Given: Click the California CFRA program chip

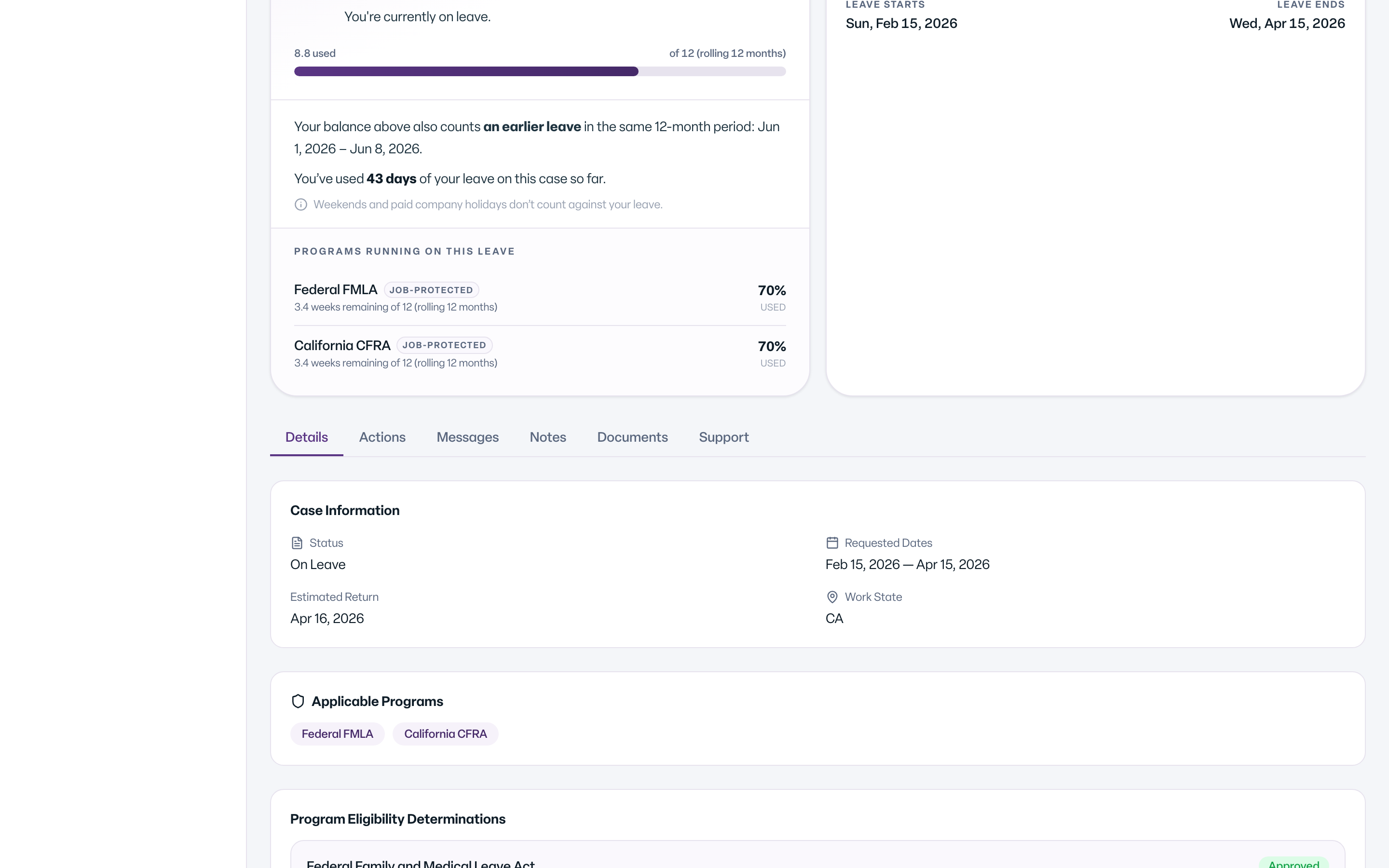Looking at the screenshot, I should pyautogui.click(x=446, y=734).
